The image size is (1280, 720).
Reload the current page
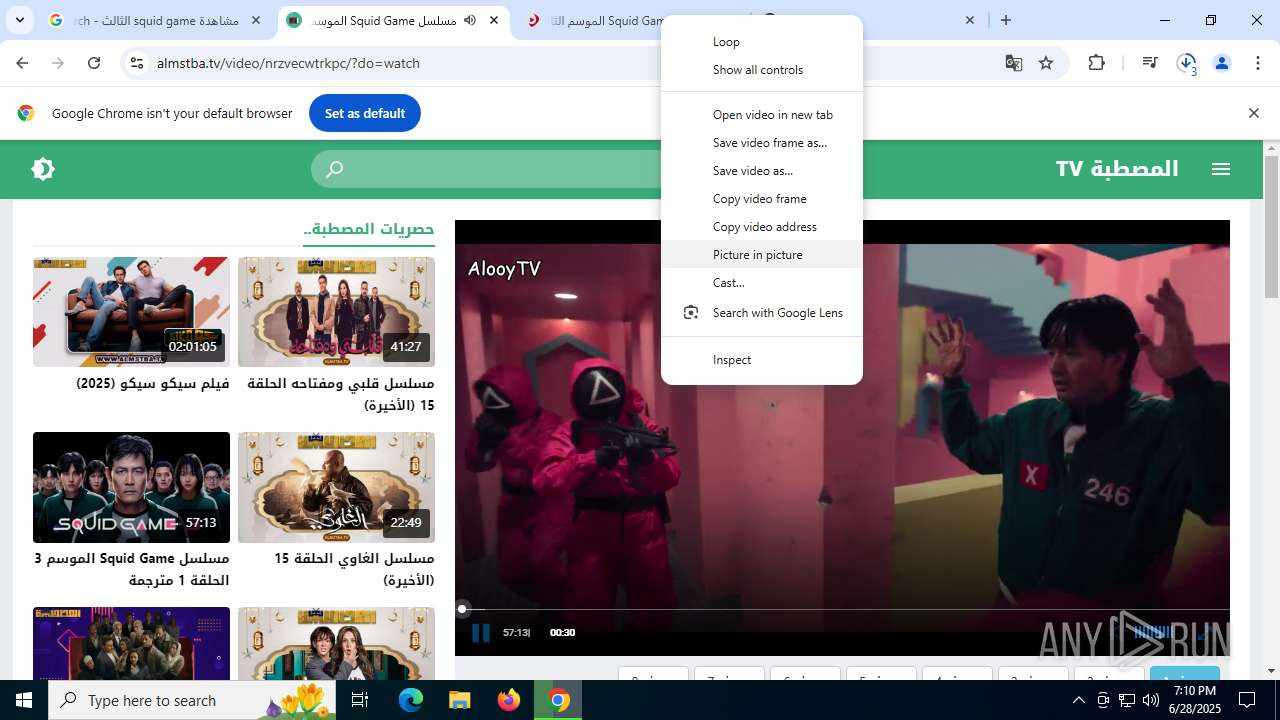[94, 63]
